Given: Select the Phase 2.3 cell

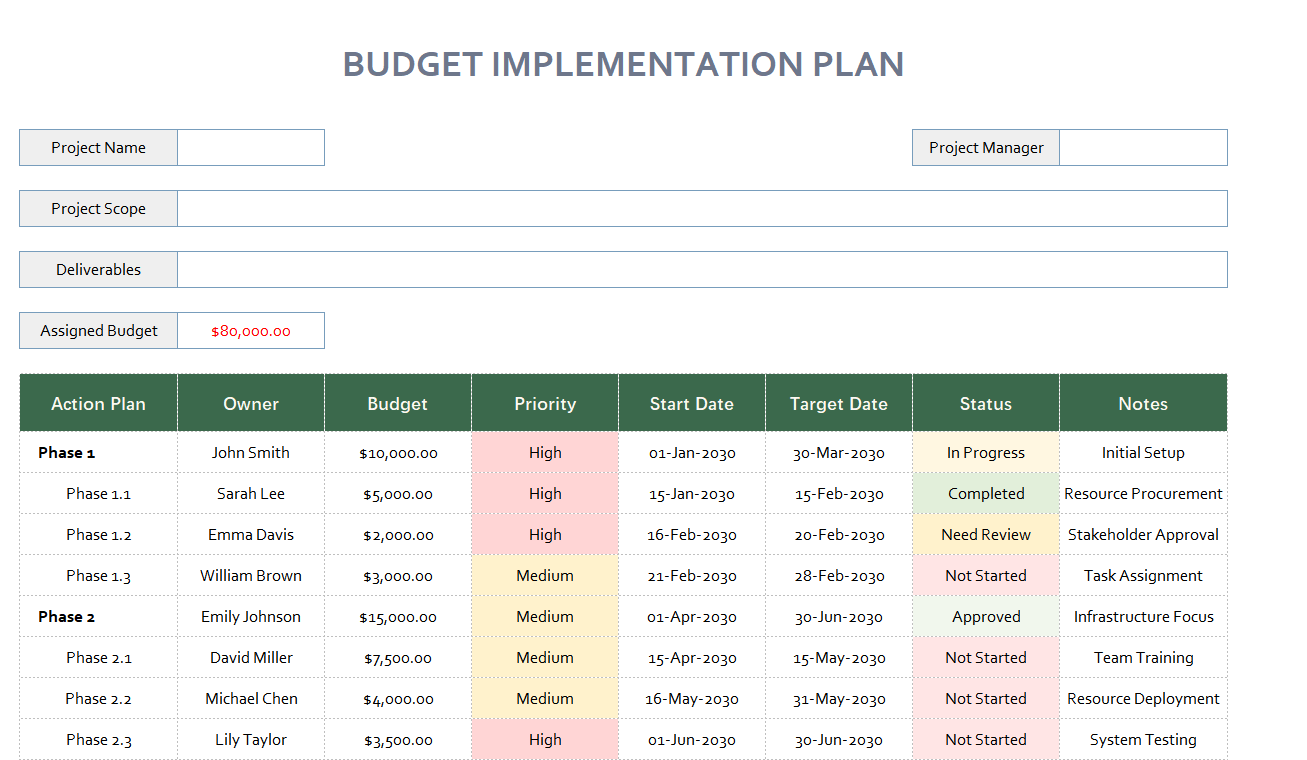Looking at the screenshot, I should [98, 739].
